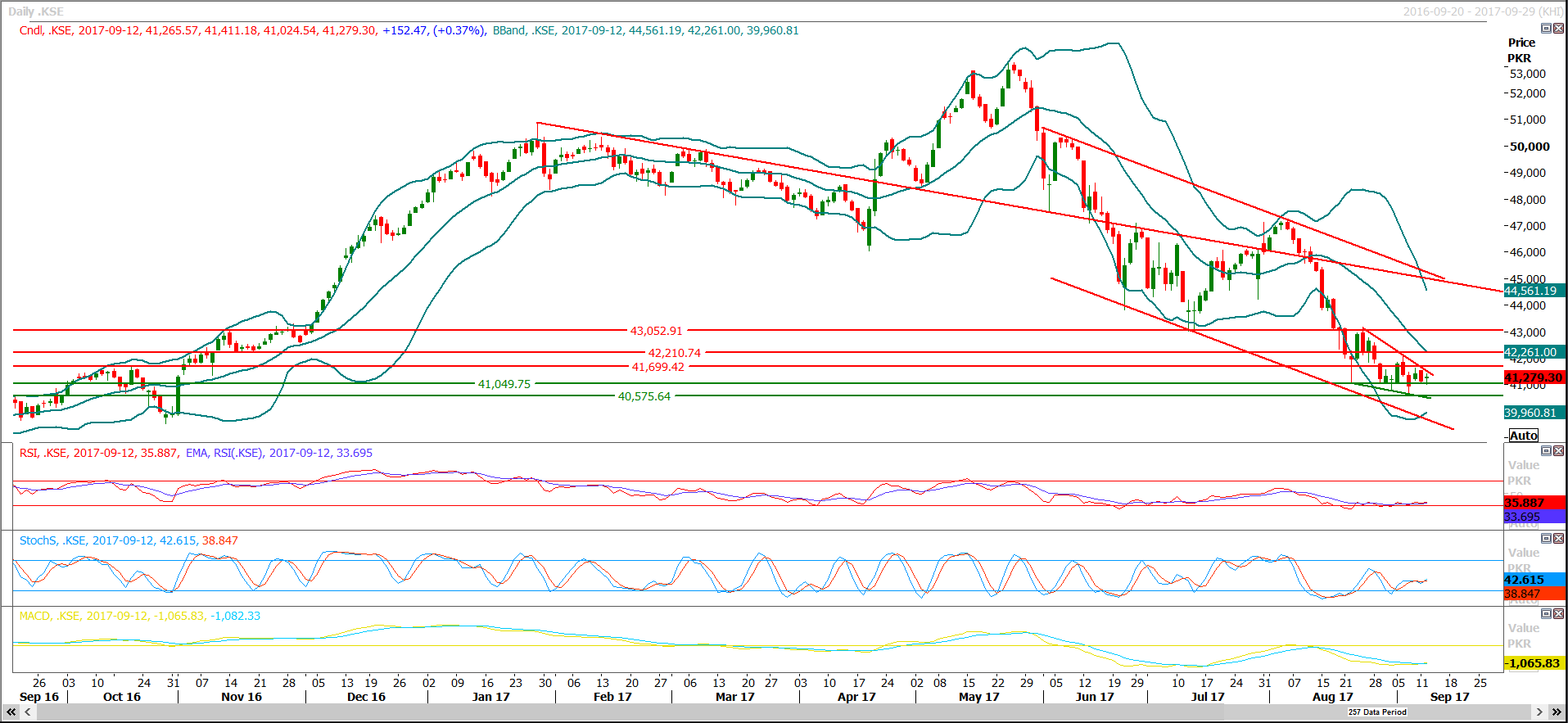Jump to chart start with double-left arrow

point(11,712)
